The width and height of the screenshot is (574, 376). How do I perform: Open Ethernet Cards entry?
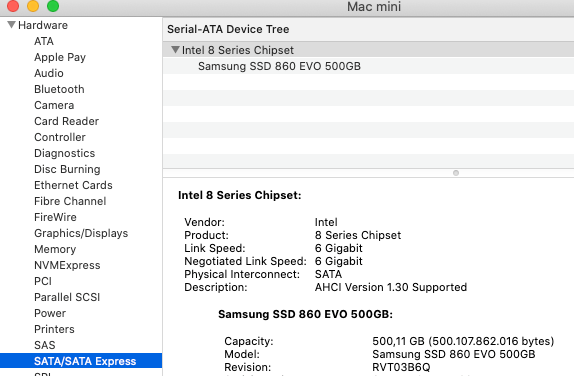tap(73, 185)
